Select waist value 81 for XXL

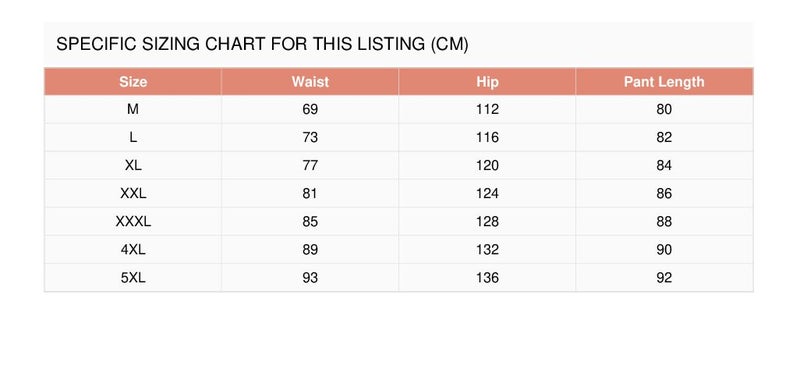pos(310,193)
